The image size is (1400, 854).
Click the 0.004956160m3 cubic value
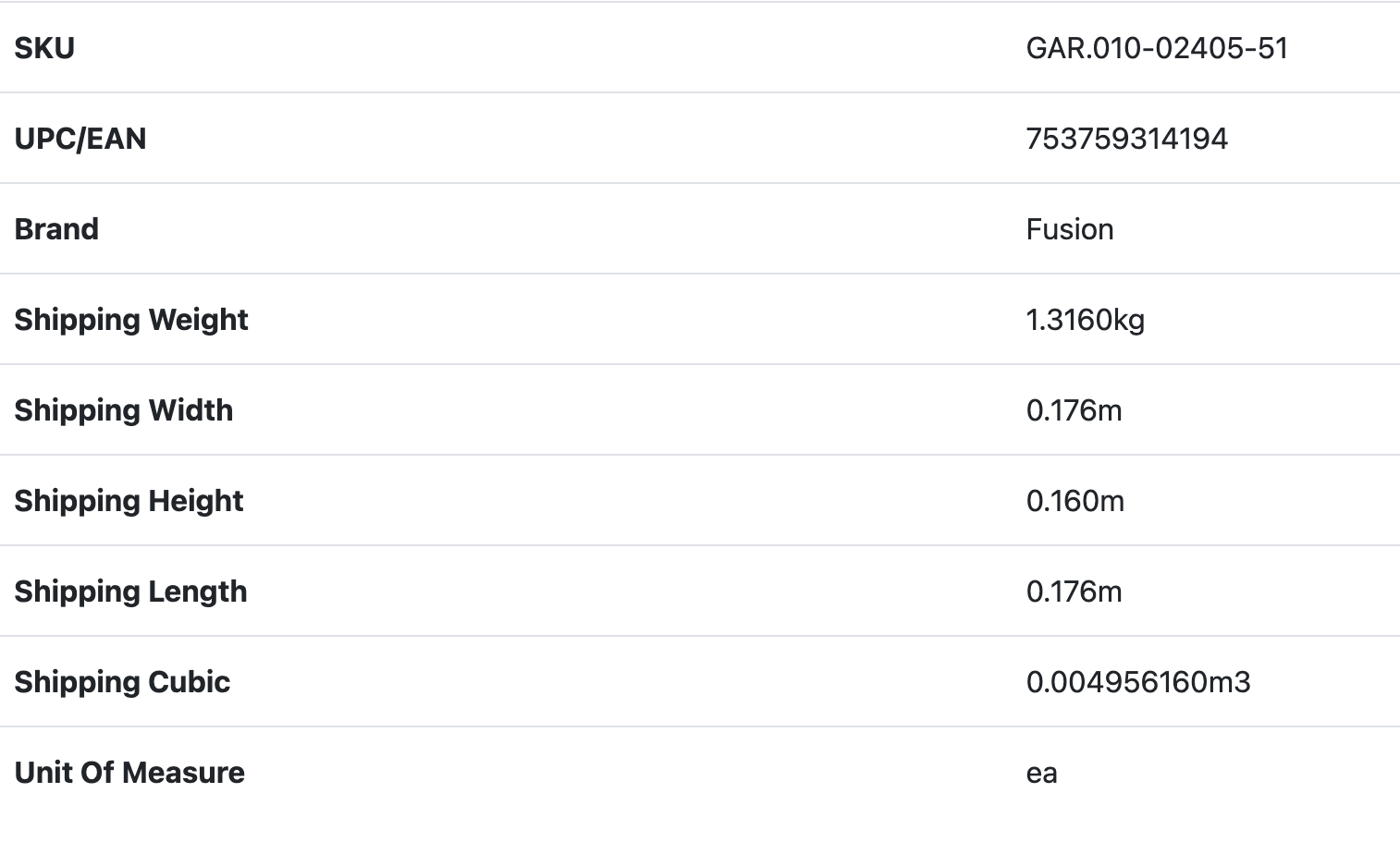(1137, 682)
